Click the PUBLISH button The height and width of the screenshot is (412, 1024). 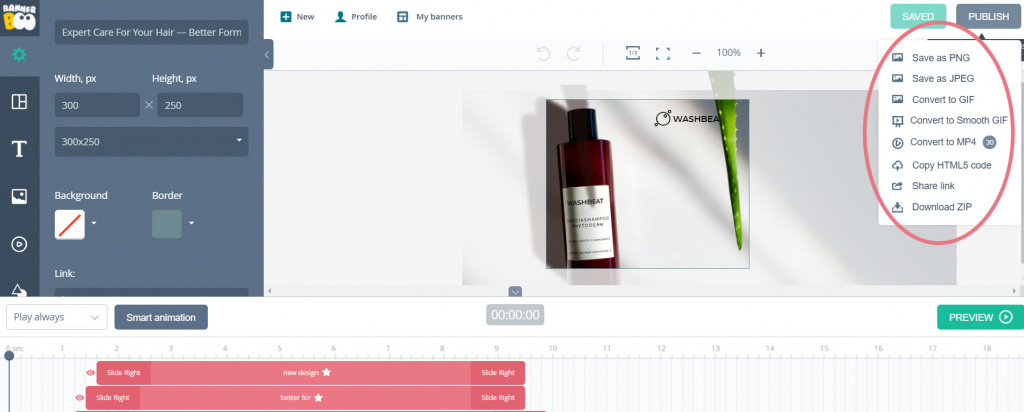click(988, 16)
